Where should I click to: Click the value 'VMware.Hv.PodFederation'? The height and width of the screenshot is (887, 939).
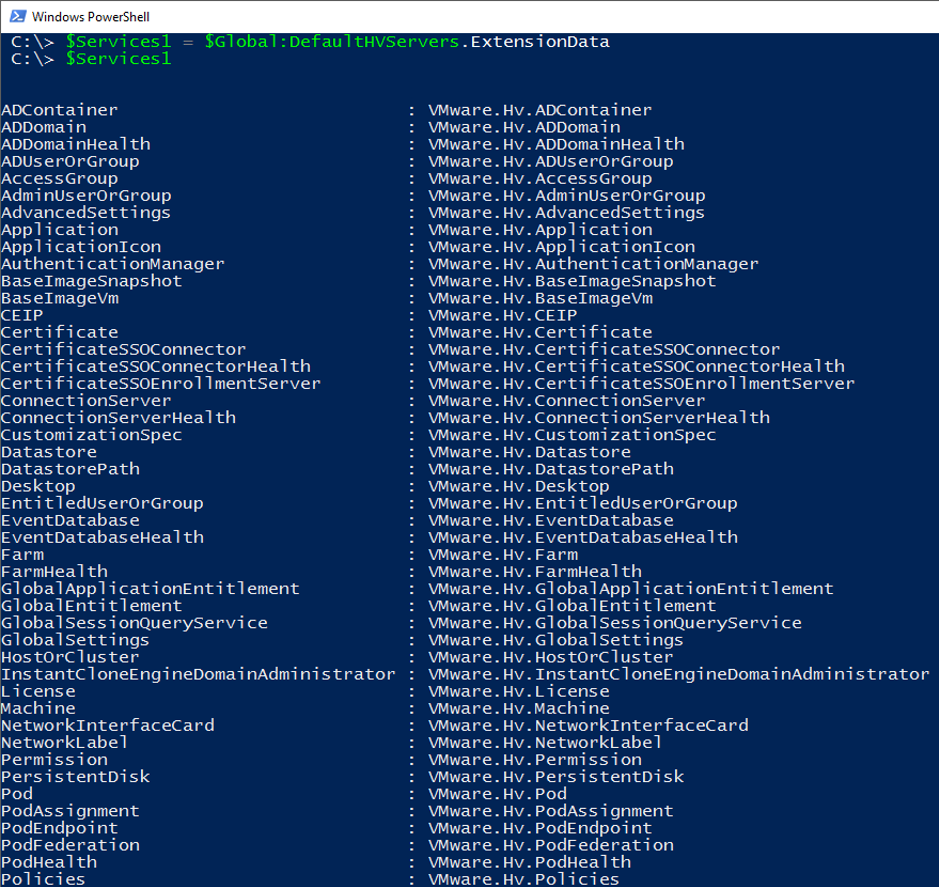click(x=551, y=846)
